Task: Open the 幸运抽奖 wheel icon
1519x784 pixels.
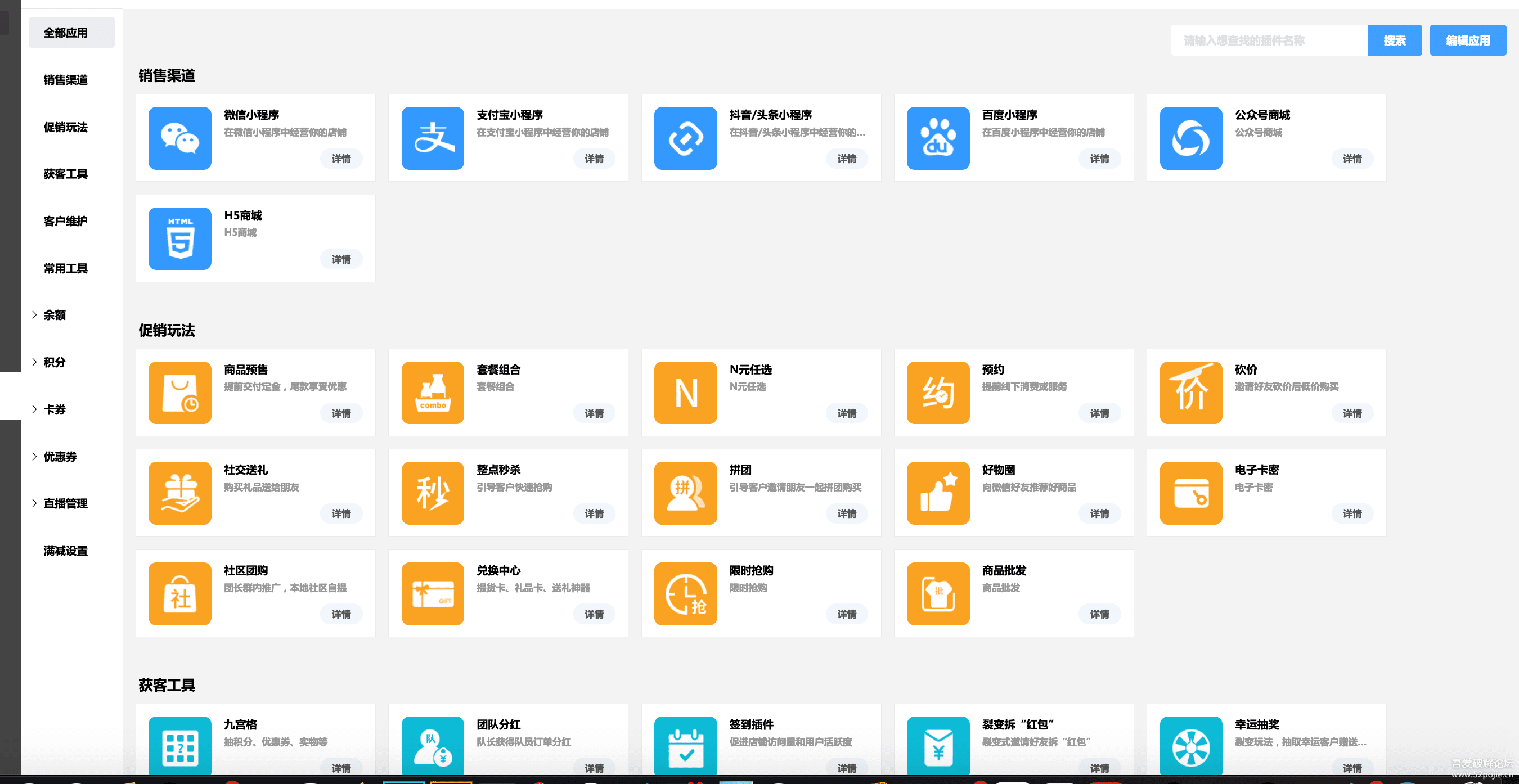Action: (1191, 746)
